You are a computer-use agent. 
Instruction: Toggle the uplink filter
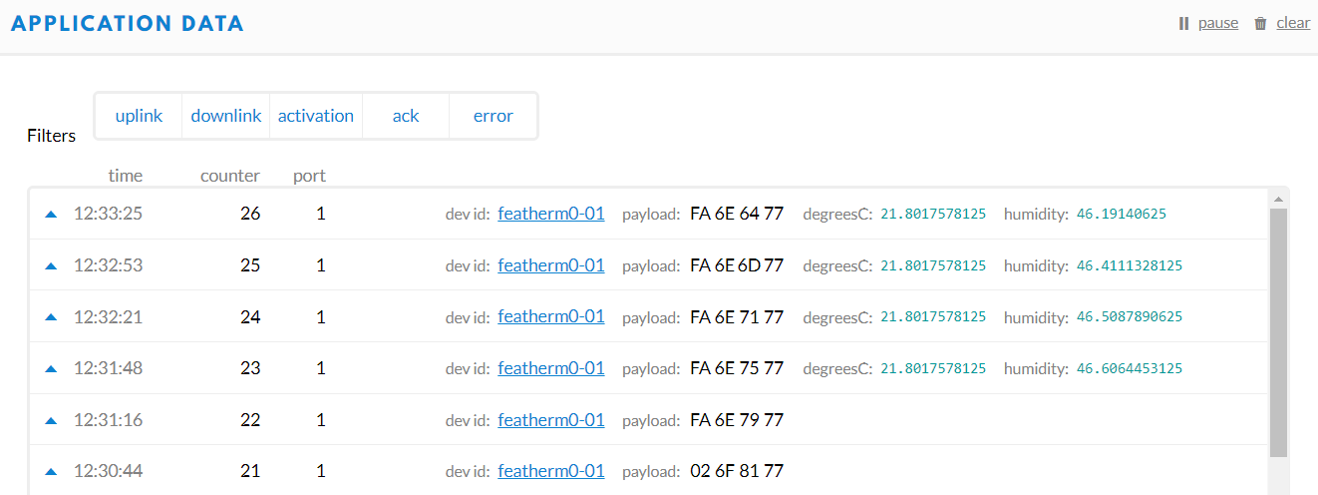(139, 116)
